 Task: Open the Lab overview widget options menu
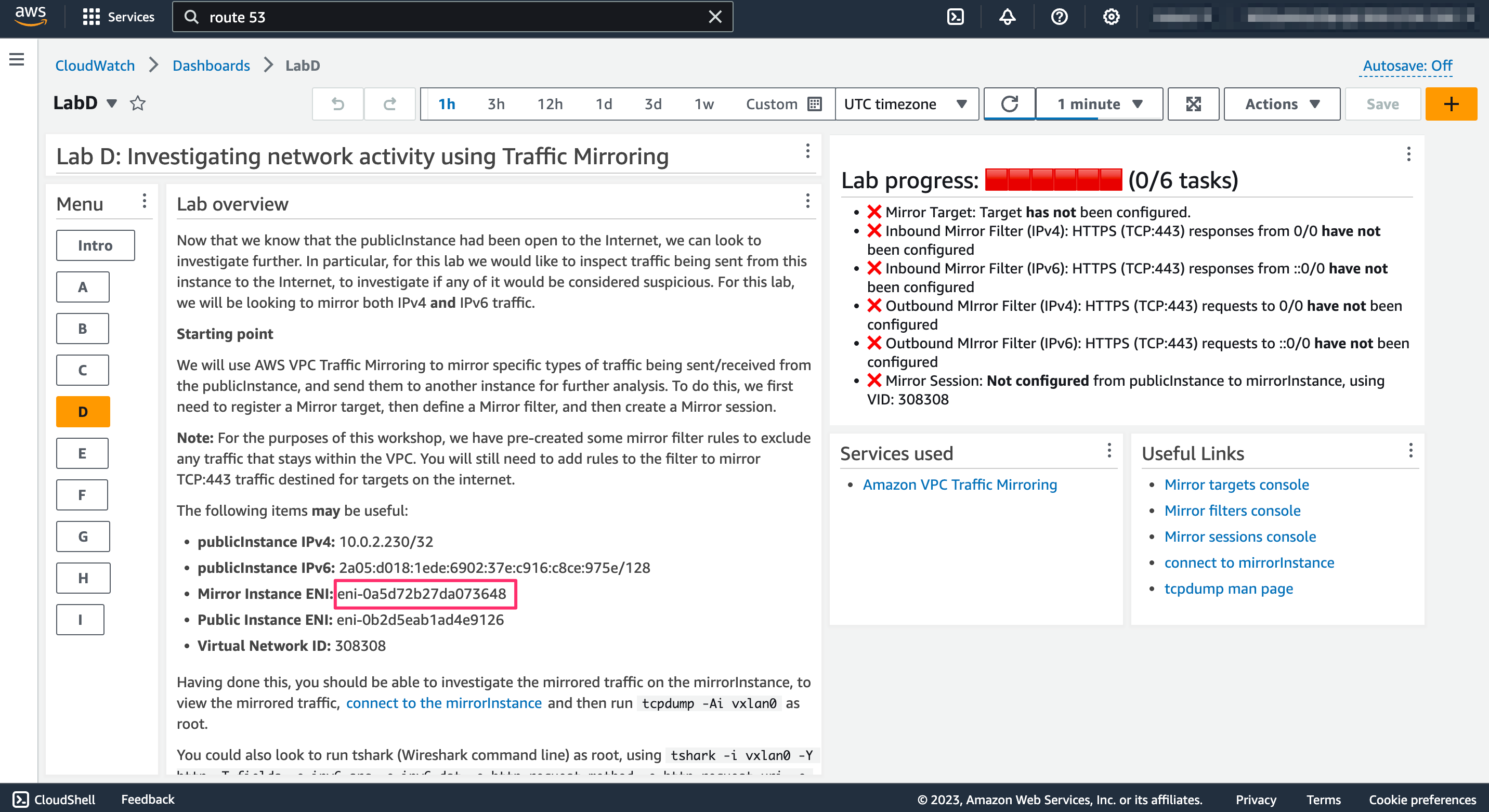point(807,201)
